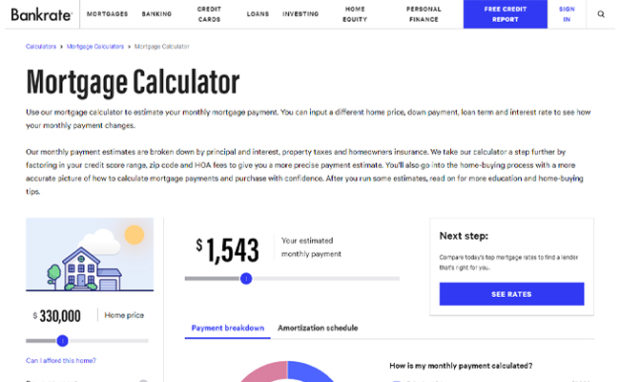The image size is (620, 382).
Task: Follow the Calculators breadcrumb link
Action: tap(41, 46)
